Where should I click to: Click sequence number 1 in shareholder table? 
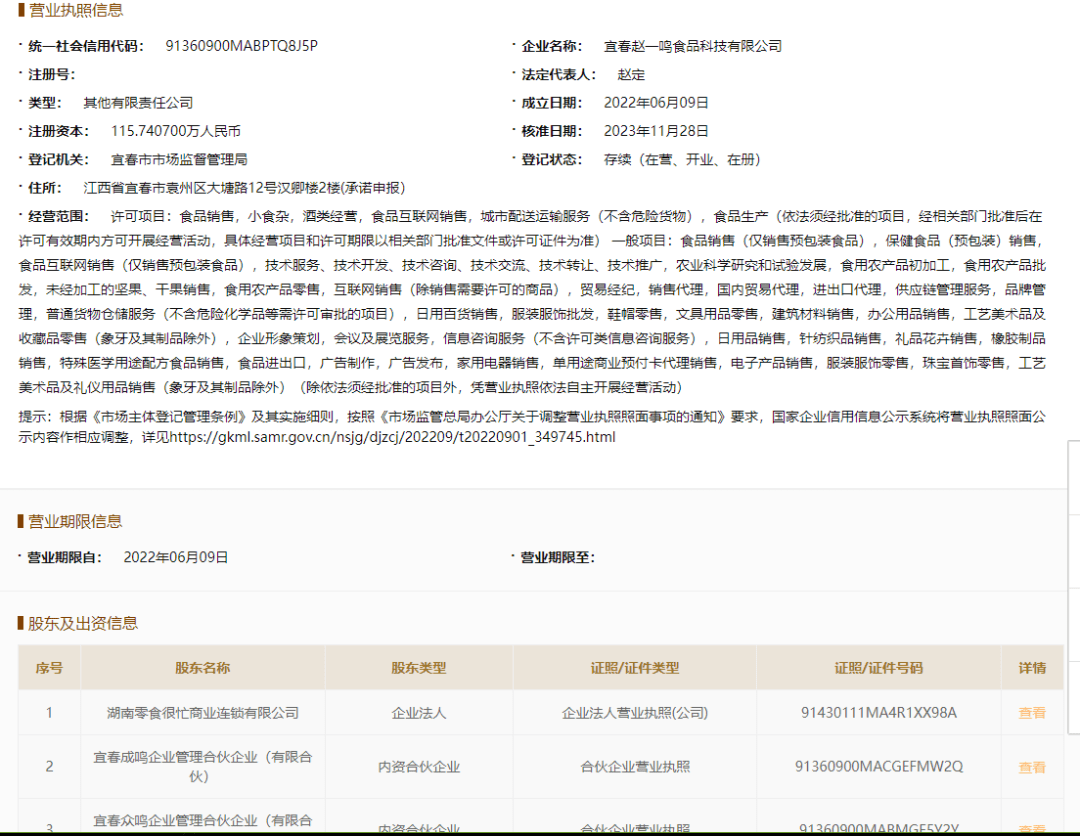point(50,713)
